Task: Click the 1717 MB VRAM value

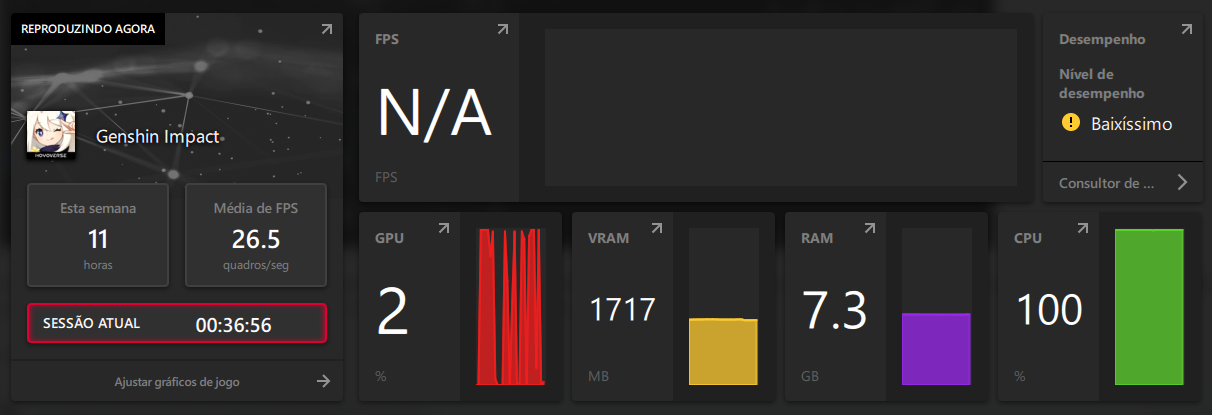Action: point(622,310)
